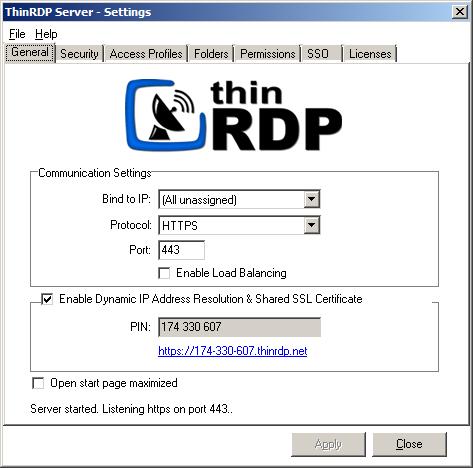Click the Apply button
Viewport: 473px width, 468px height.
click(x=328, y=444)
